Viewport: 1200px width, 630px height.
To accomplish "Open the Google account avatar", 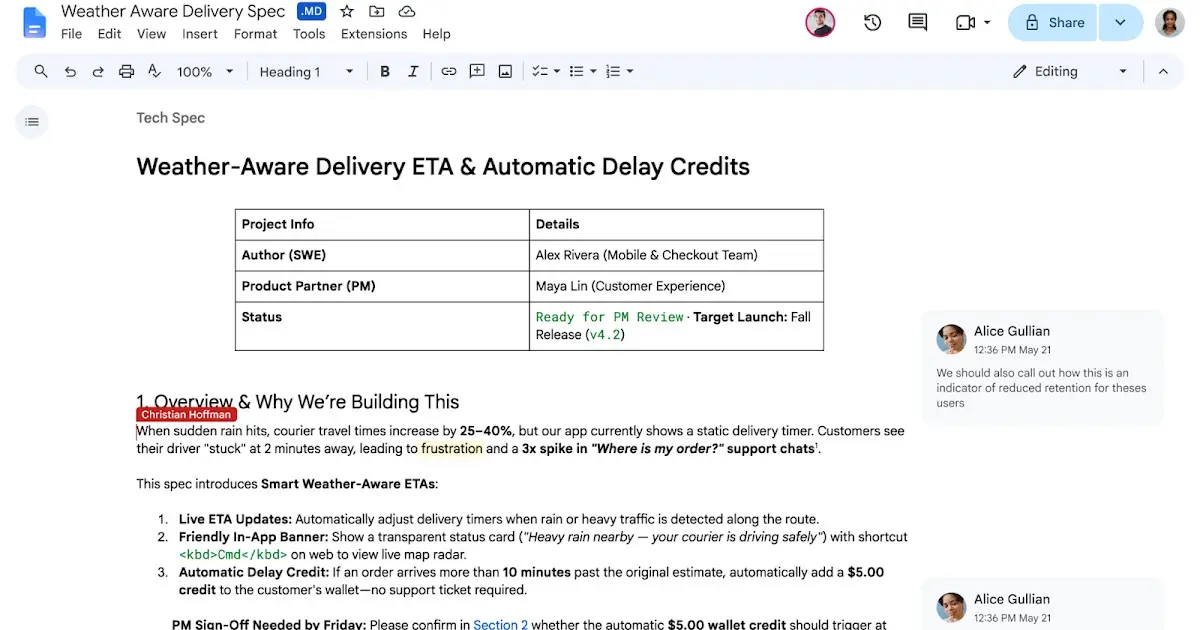I will pyautogui.click(x=1170, y=22).
